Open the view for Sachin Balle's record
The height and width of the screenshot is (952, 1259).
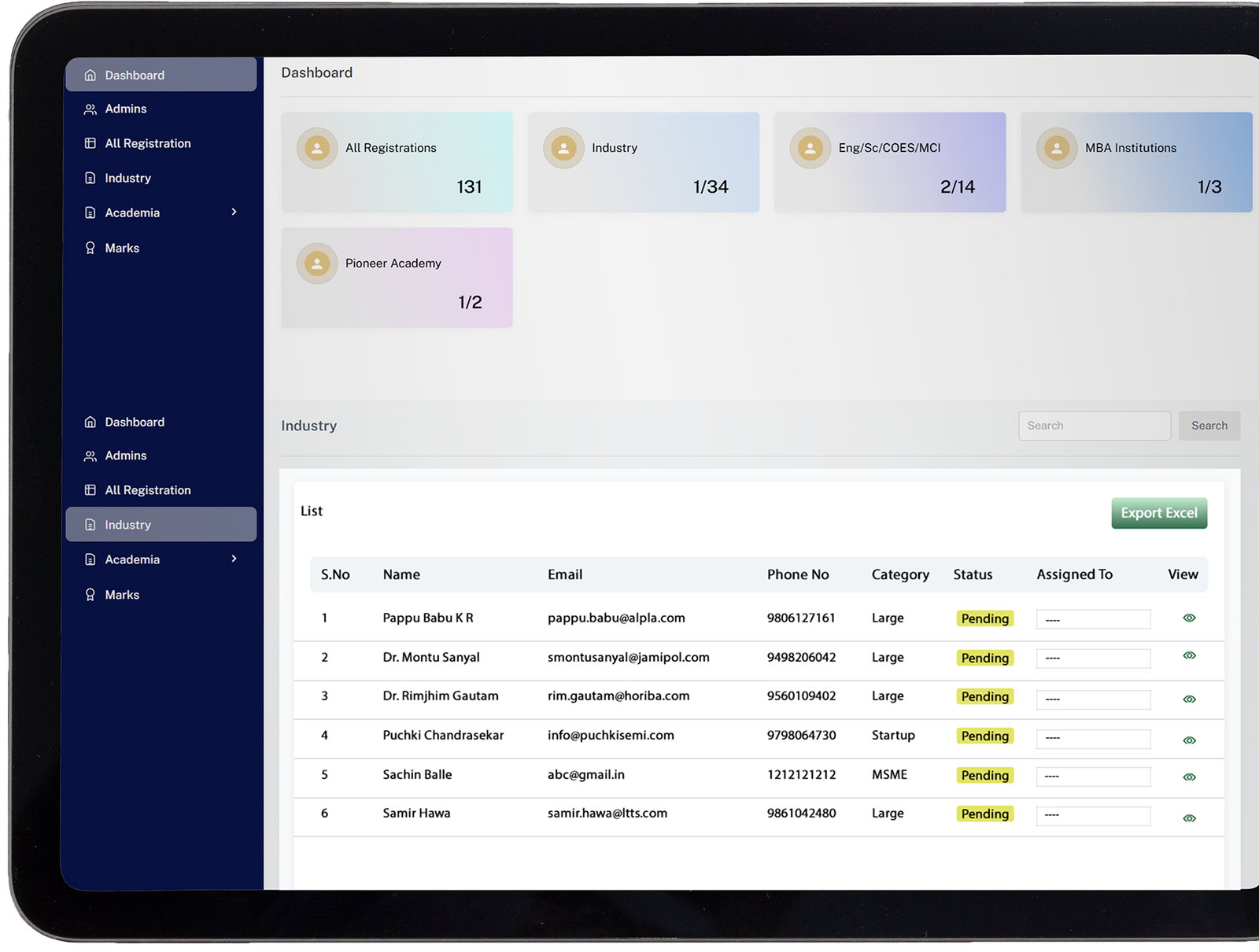[1189, 776]
